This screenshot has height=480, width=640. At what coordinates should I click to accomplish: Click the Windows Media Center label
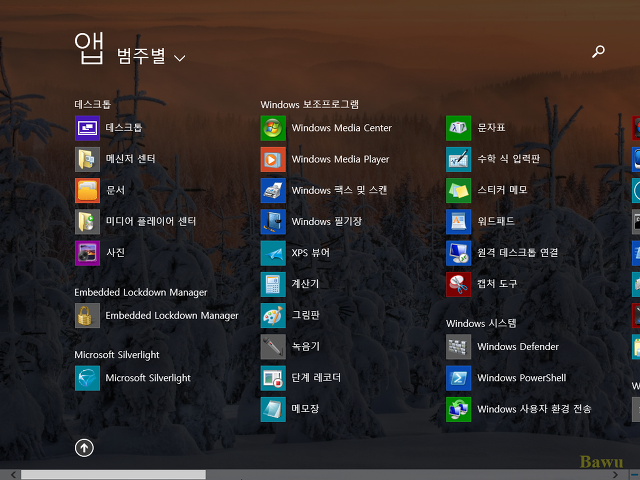point(342,128)
